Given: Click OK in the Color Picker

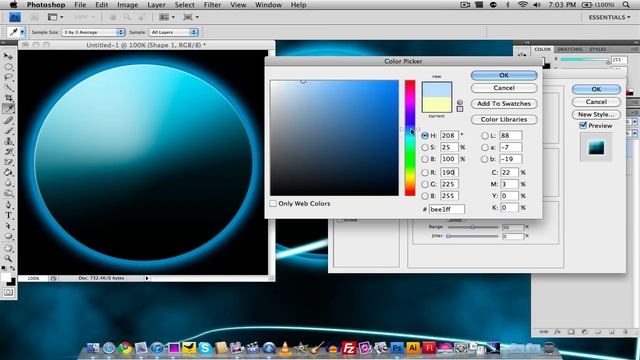Looking at the screenshot, I should tap(504, 76).
